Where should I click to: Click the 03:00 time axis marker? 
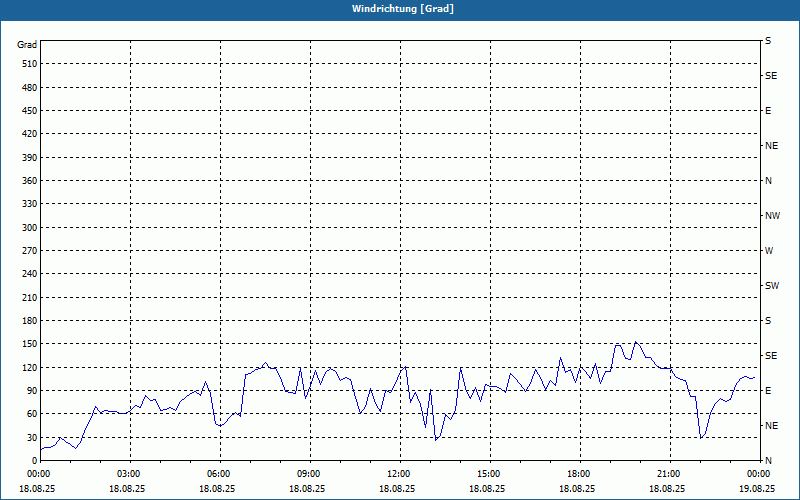[129, 473]
